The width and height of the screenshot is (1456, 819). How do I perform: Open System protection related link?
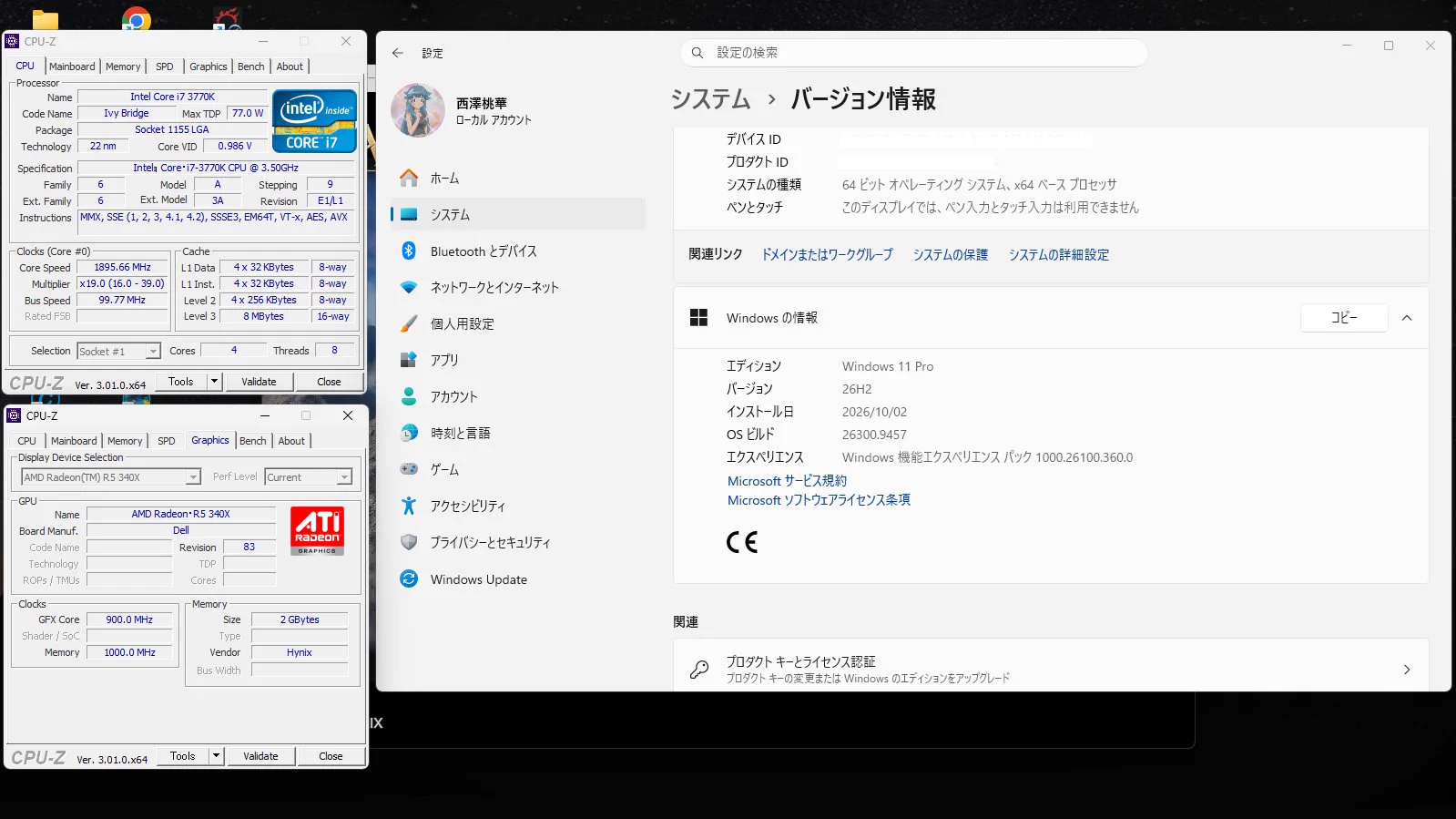pyautogui.click(x=951, y=255)
